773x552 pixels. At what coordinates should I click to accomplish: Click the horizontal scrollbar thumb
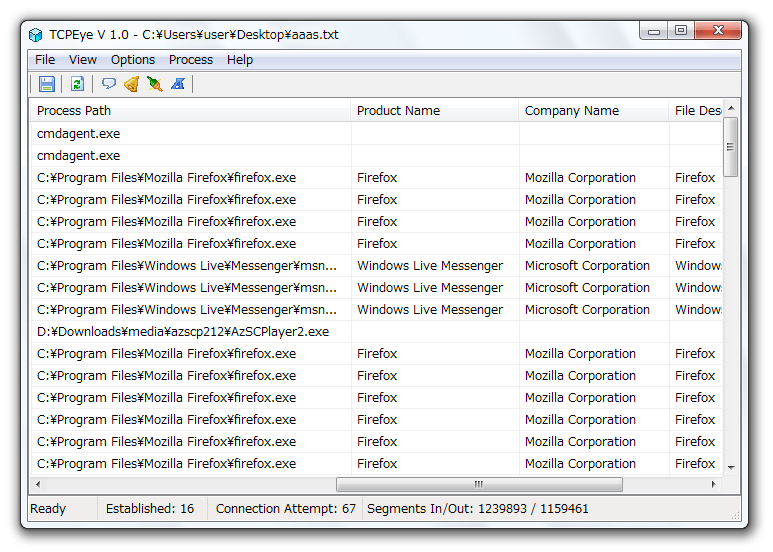point(479,484)
